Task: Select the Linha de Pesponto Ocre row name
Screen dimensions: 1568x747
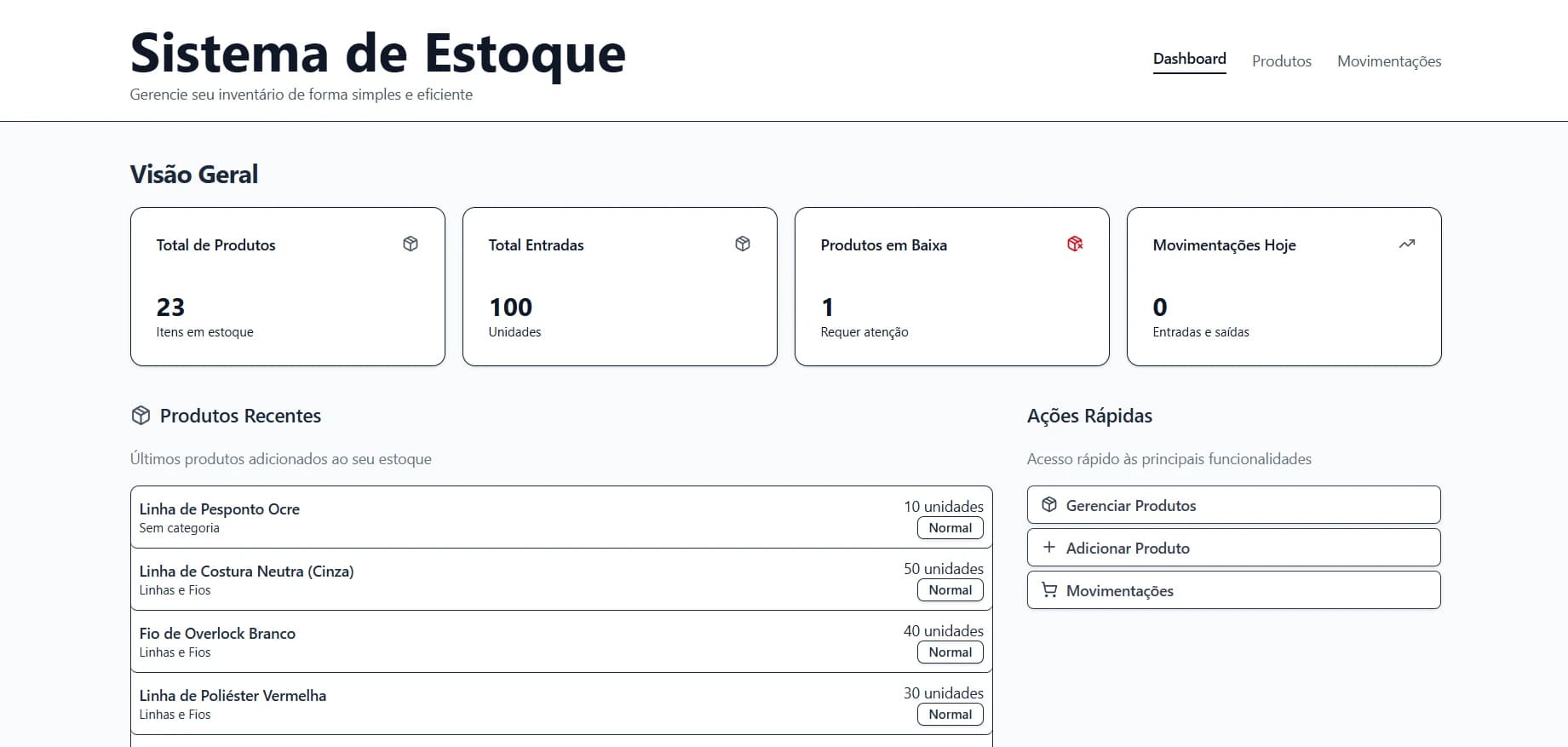Action: (x=220, y=509)
